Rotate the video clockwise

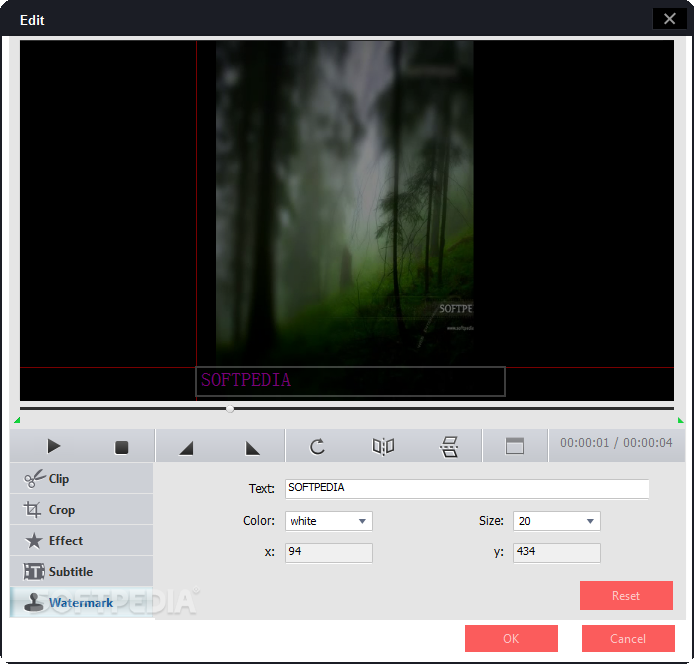pos(317,447)
